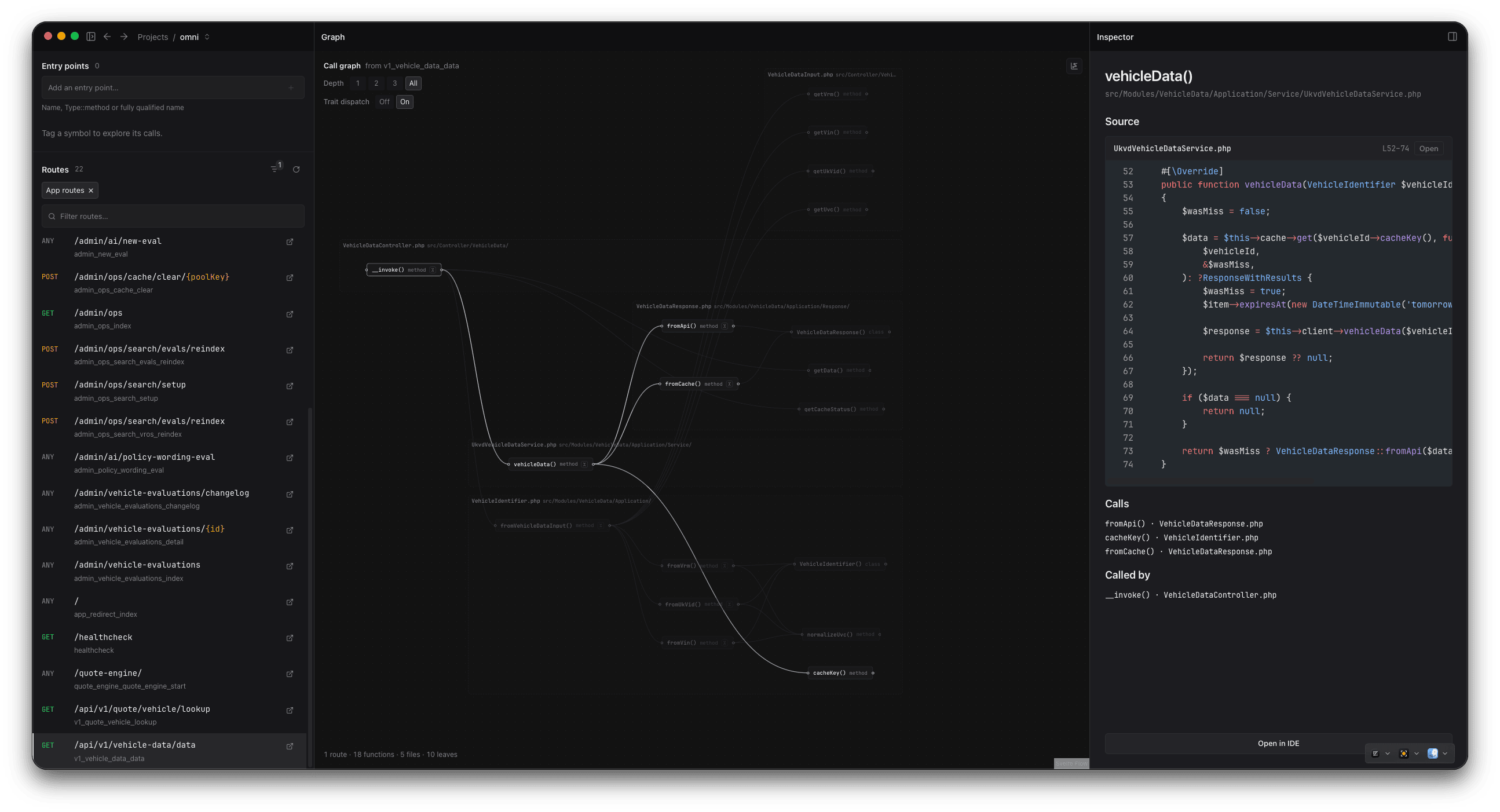Collapse the __invoke() node toggle
The image size is (1500, 812).
pos(433,270)
